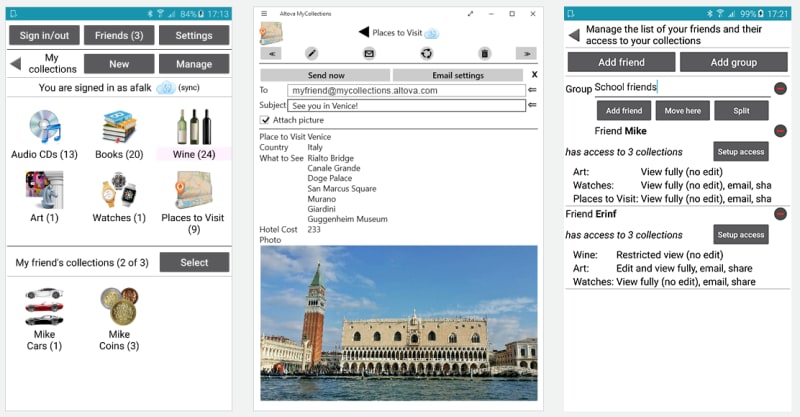Click the Add group button
The width and height of the screenshot is (800, 417).
pos(733,62)
